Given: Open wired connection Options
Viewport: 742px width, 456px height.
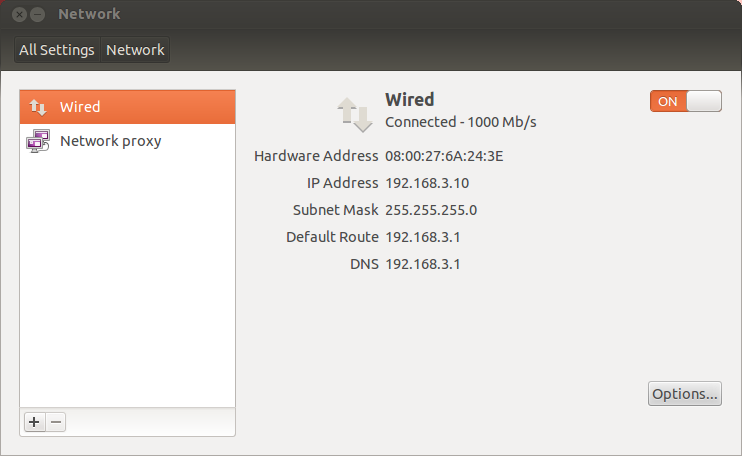Looking at the screenshot, I should (684, 394).
